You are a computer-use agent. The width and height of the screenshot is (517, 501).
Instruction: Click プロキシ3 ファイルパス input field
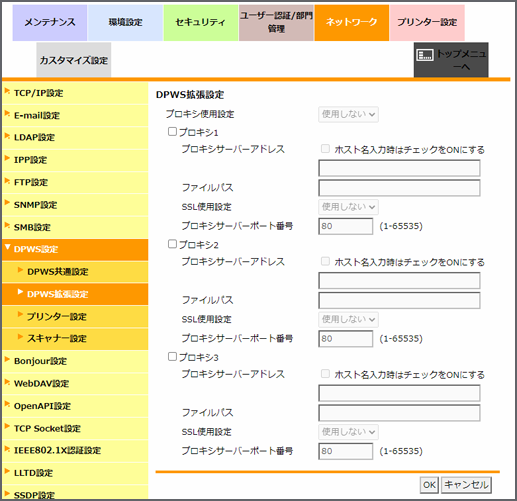pos(399,413)
